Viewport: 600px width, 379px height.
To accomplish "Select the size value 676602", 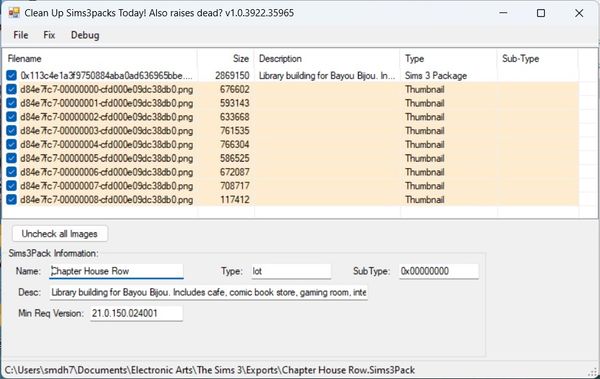I will [x=235, y=89].
